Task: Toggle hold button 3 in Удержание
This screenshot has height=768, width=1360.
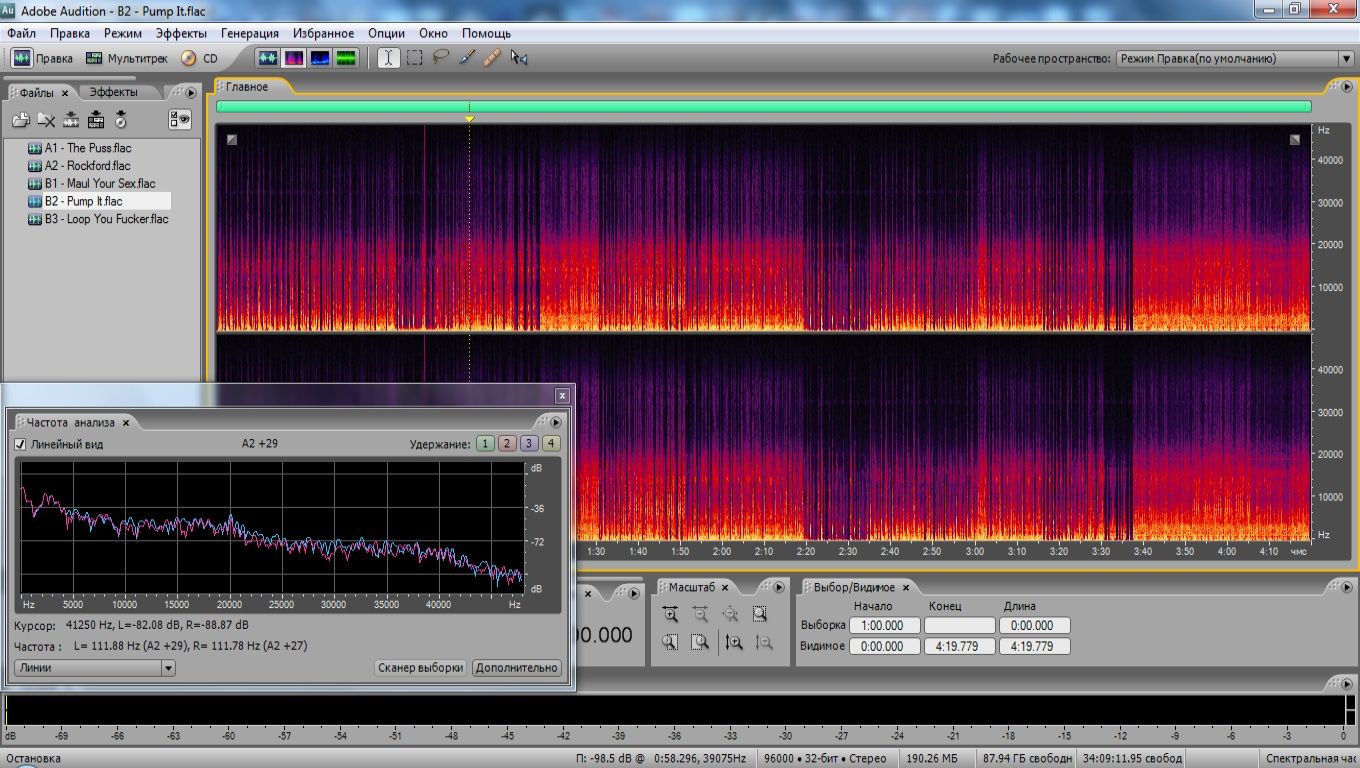Action: pyautogui.click(x=529, y=444)
